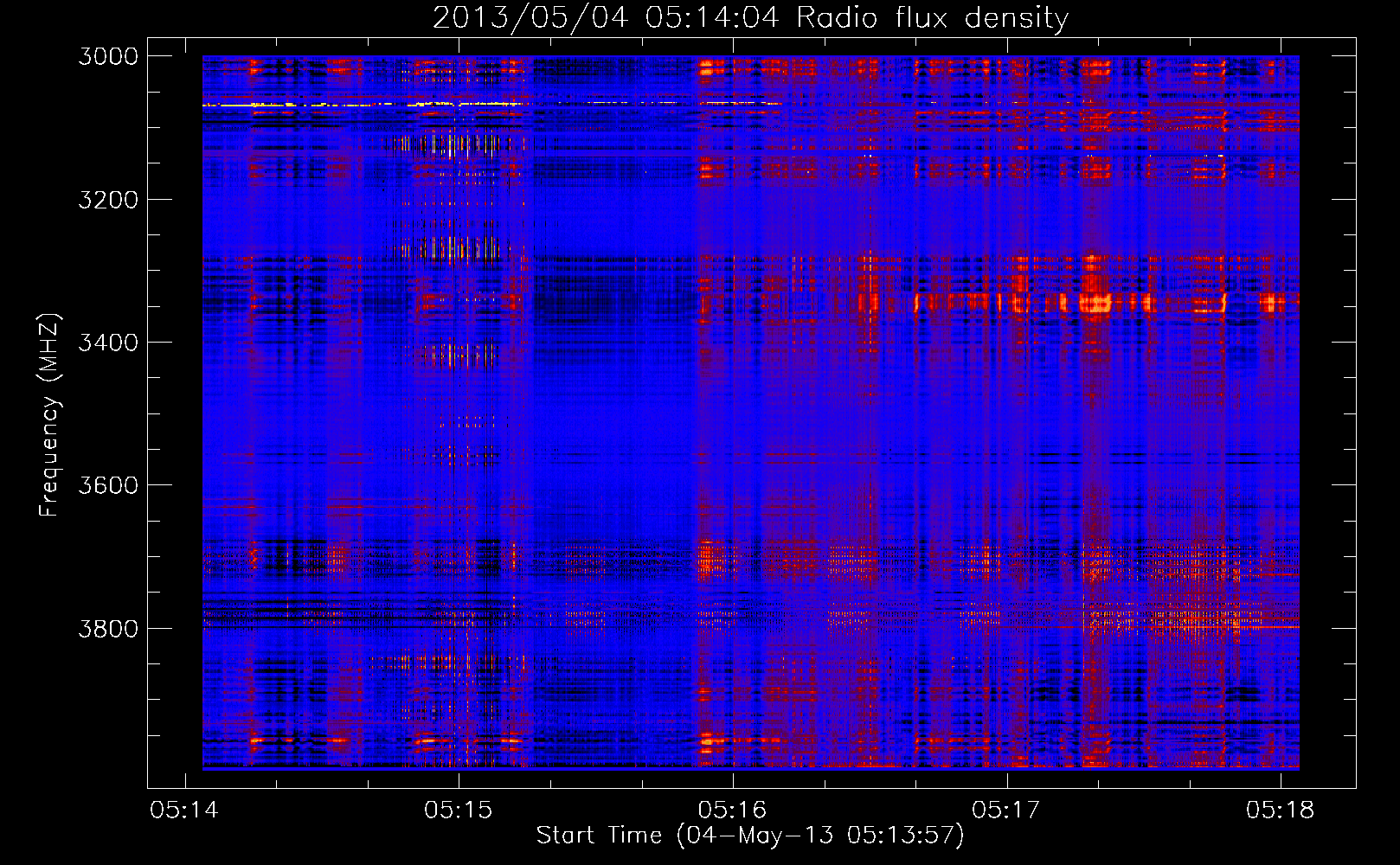Image resolution: width=1400 pixels, height=865 pixels.
Task: Click the 3600 frequency axis label
Action: click(108, 485)
